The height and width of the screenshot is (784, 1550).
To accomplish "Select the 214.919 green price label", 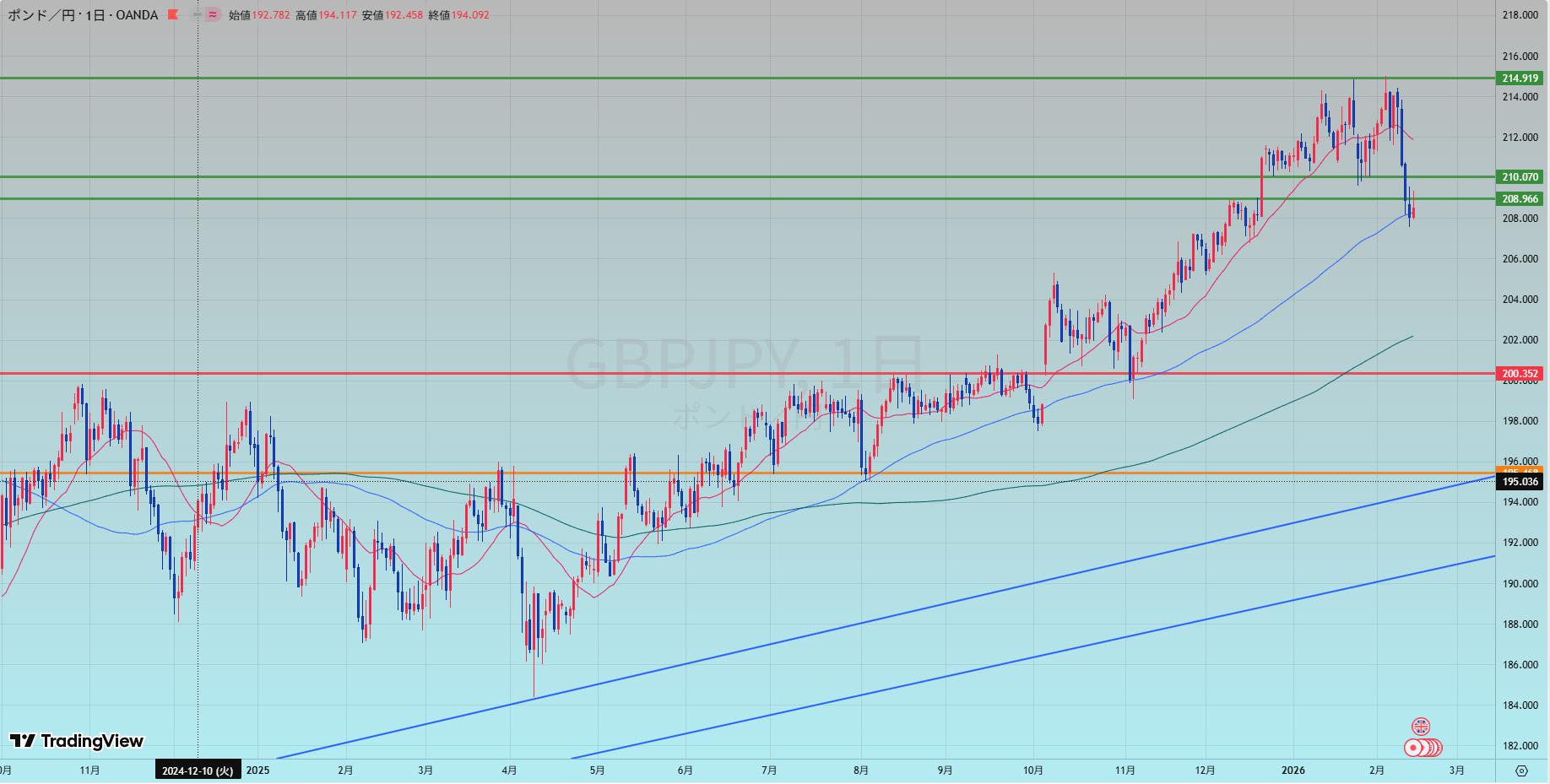I will click(1520, 78).
